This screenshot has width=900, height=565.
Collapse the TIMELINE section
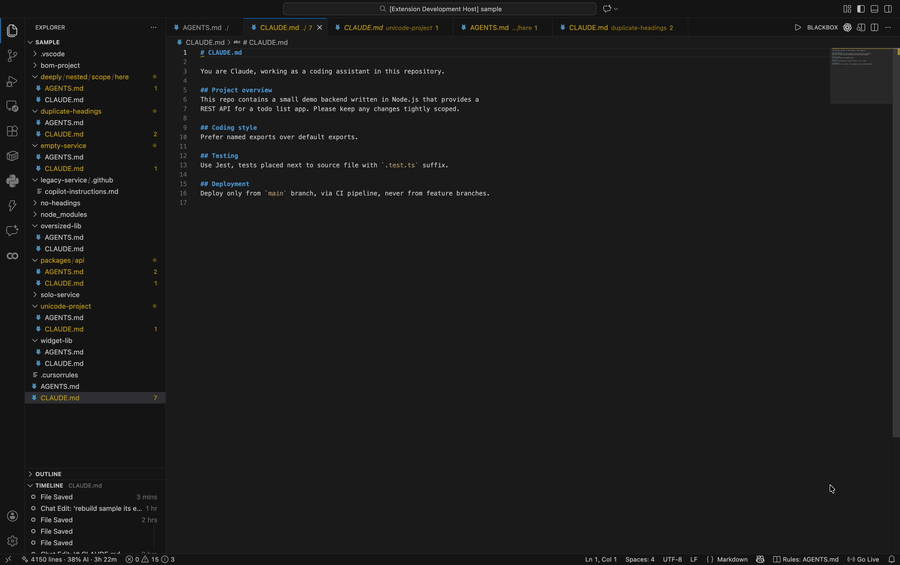click(x=49, y=486)
